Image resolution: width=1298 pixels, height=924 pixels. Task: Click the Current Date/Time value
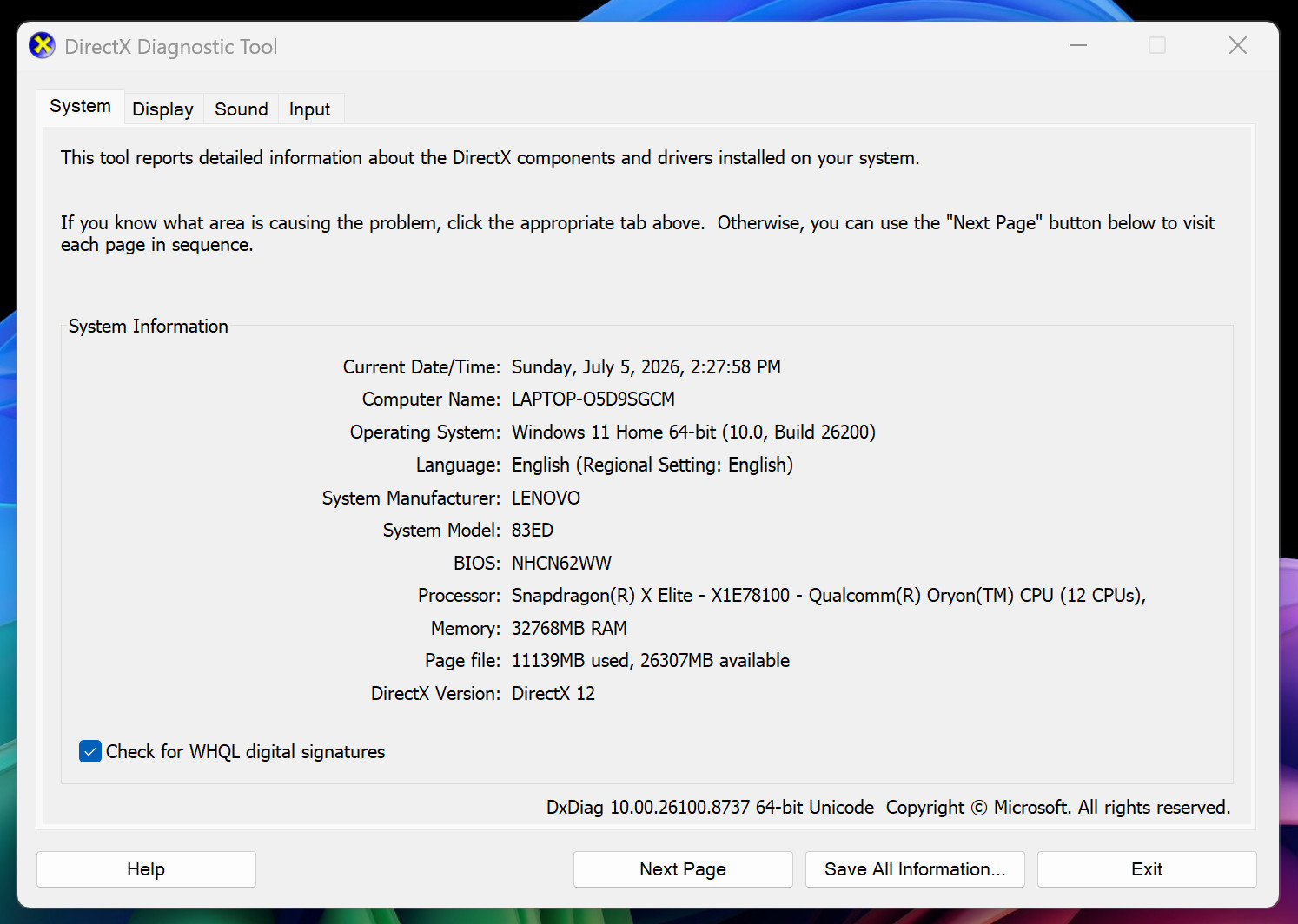pos(646,367)
